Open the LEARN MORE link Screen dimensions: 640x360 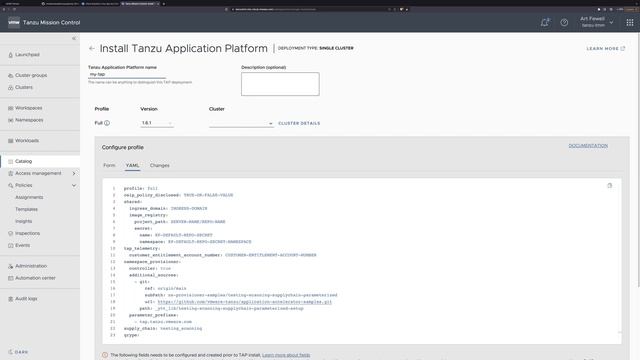click(x=606, y=49)
